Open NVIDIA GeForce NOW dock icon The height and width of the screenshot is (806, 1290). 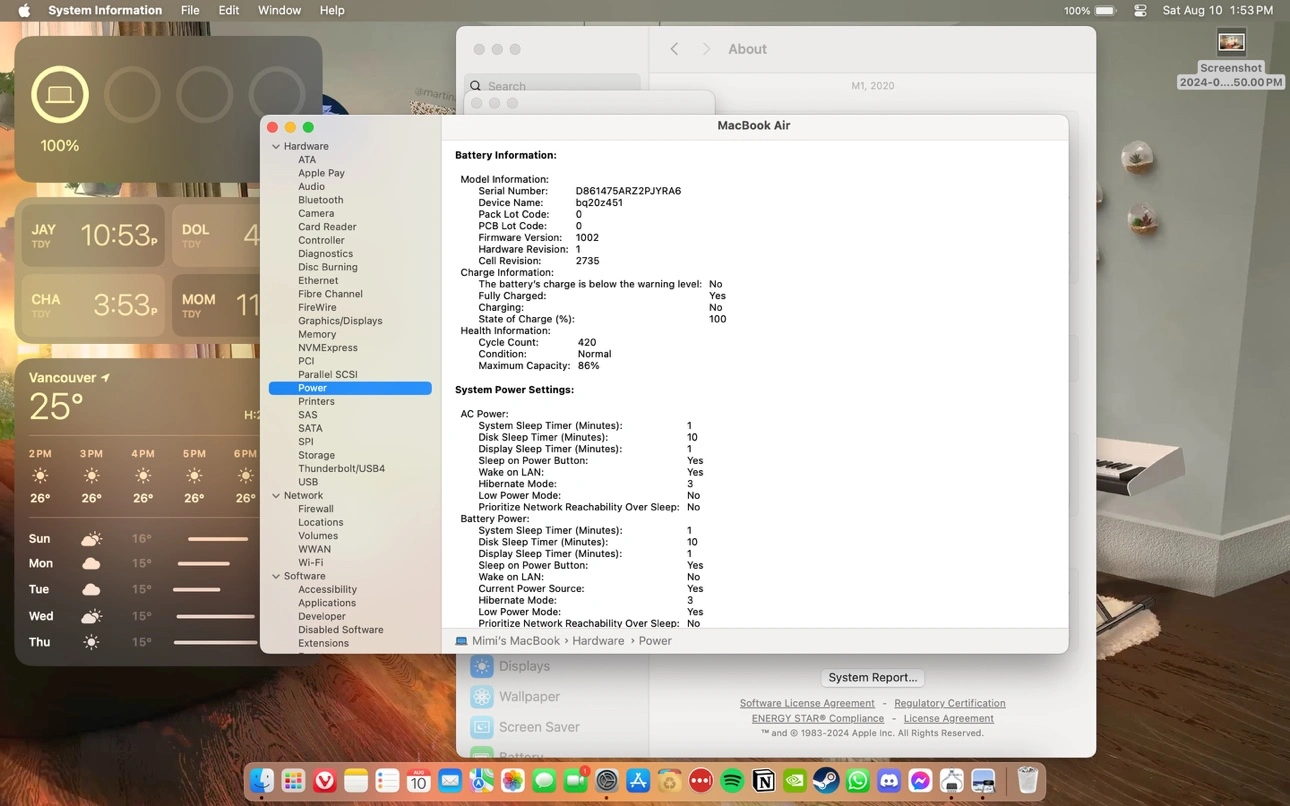[x=795, y=780]
